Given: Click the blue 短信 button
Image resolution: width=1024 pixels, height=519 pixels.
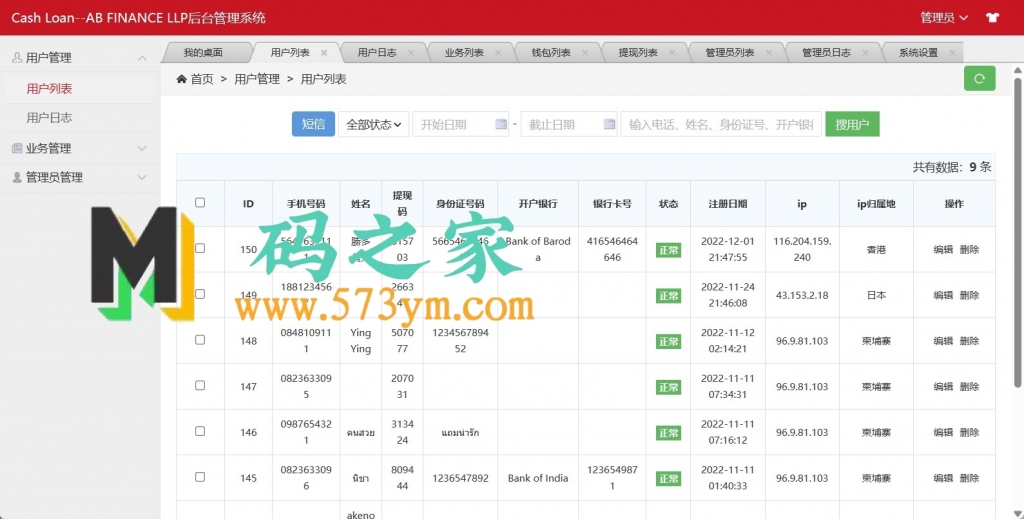Looking at the screenshot, I should [x=313, y=124].
